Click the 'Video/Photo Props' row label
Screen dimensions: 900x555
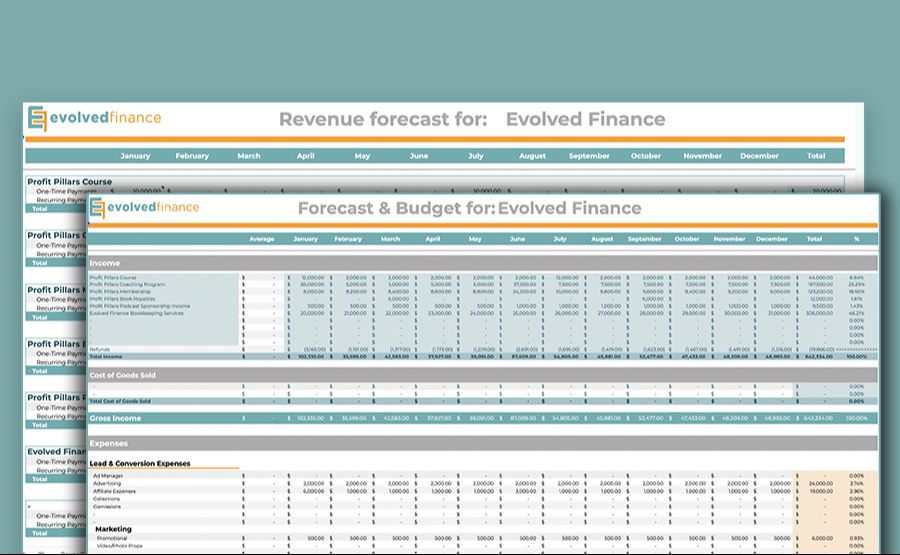point(119,546)
